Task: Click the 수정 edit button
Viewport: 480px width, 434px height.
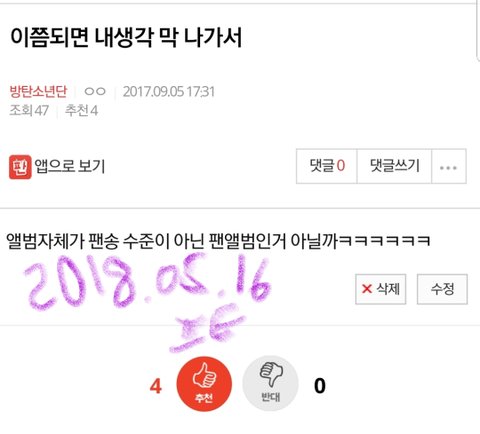Action: coord(442,289)
